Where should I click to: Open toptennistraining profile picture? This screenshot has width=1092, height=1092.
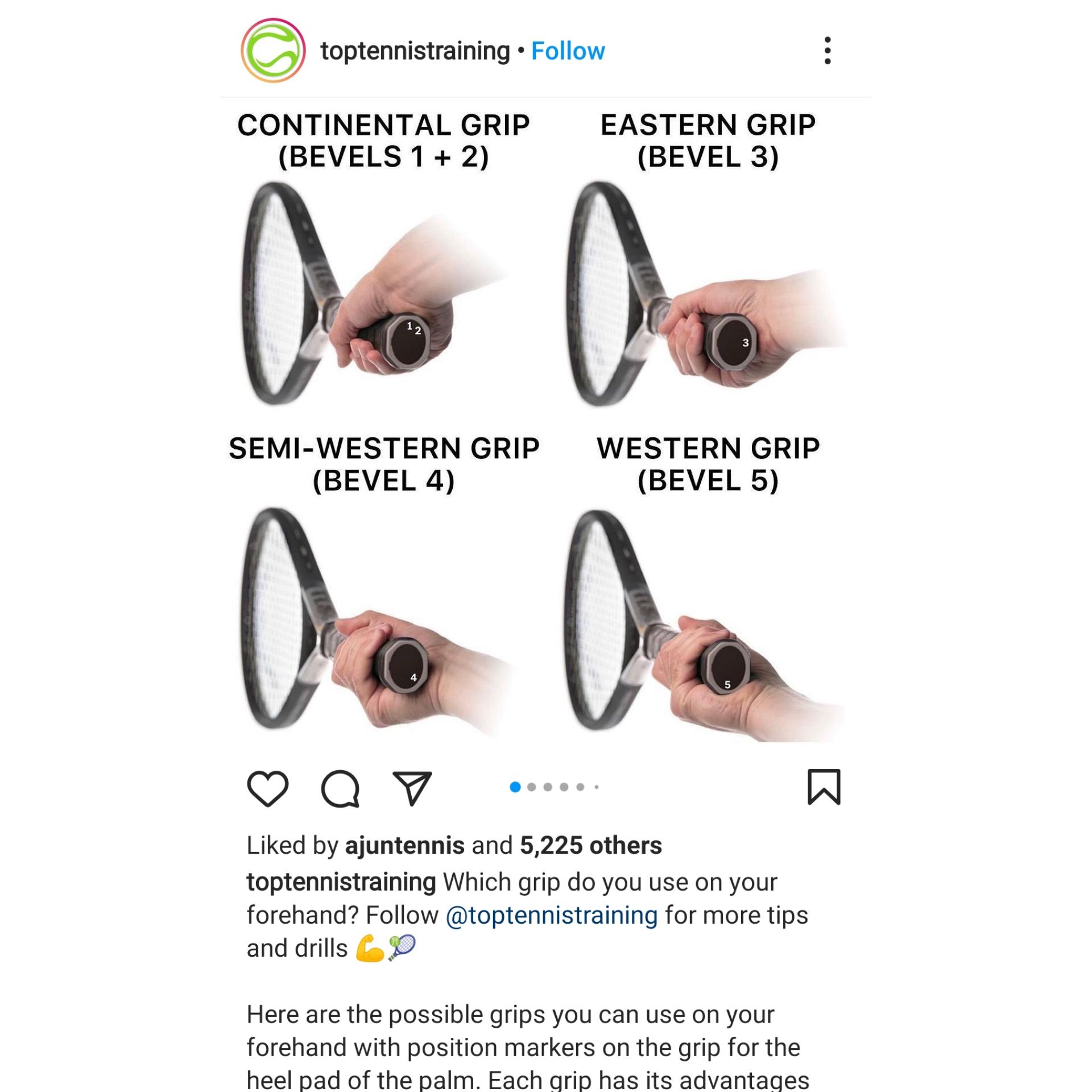pos(273,51)
